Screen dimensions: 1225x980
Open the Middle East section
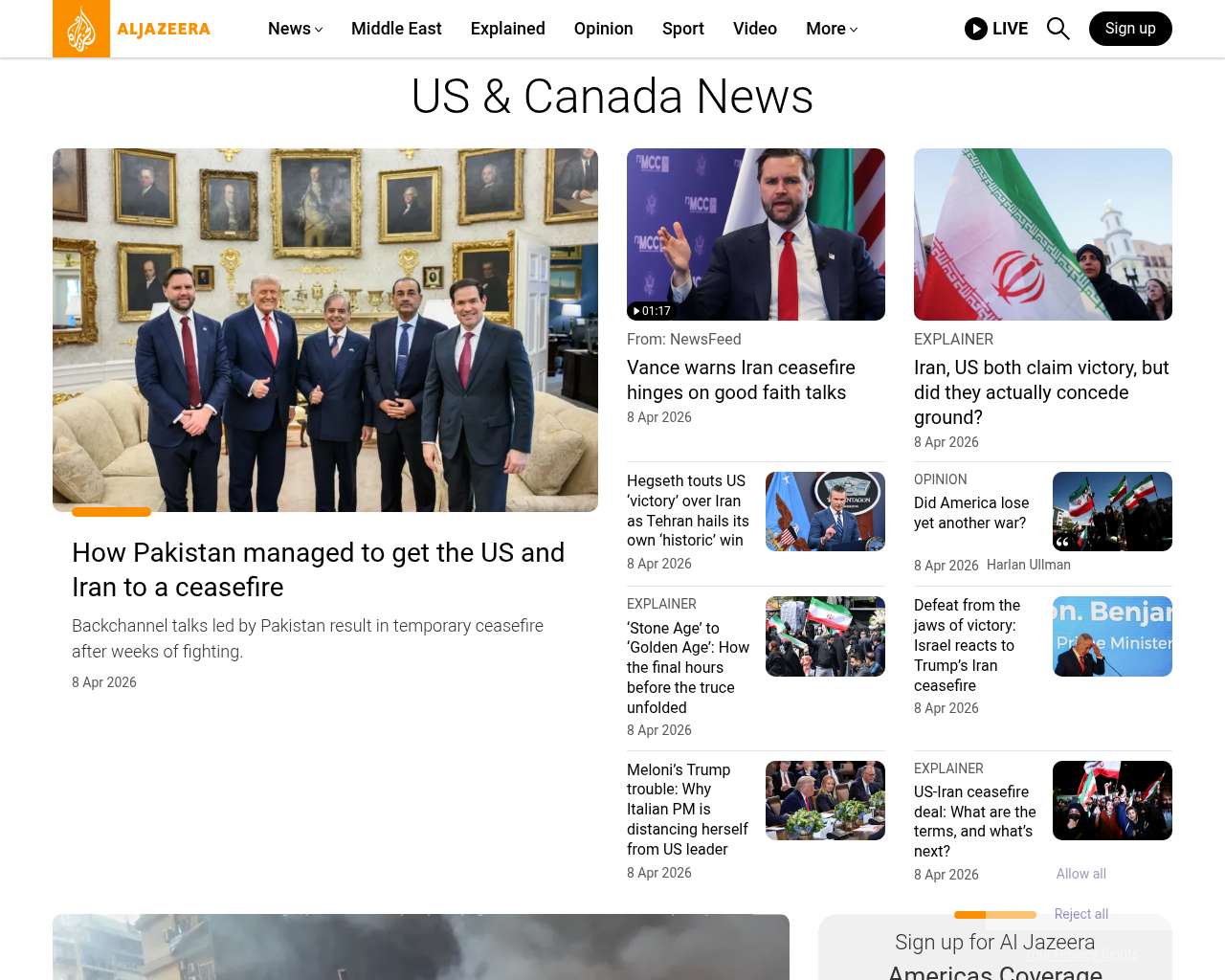pyautogui.click(x=396, y=29)
